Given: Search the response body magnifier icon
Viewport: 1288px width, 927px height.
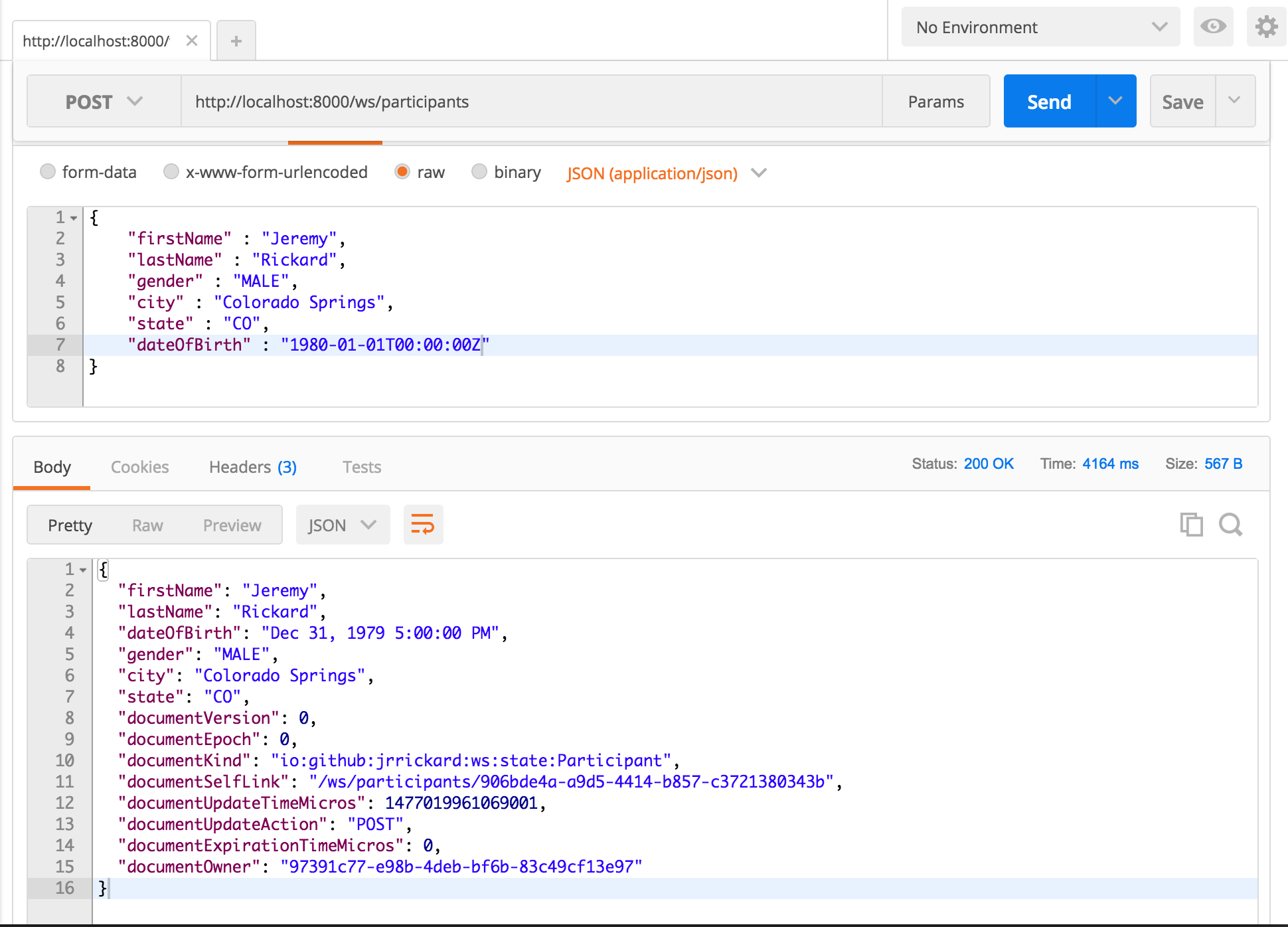Looking at the screenshot, I should point(1230,525).
